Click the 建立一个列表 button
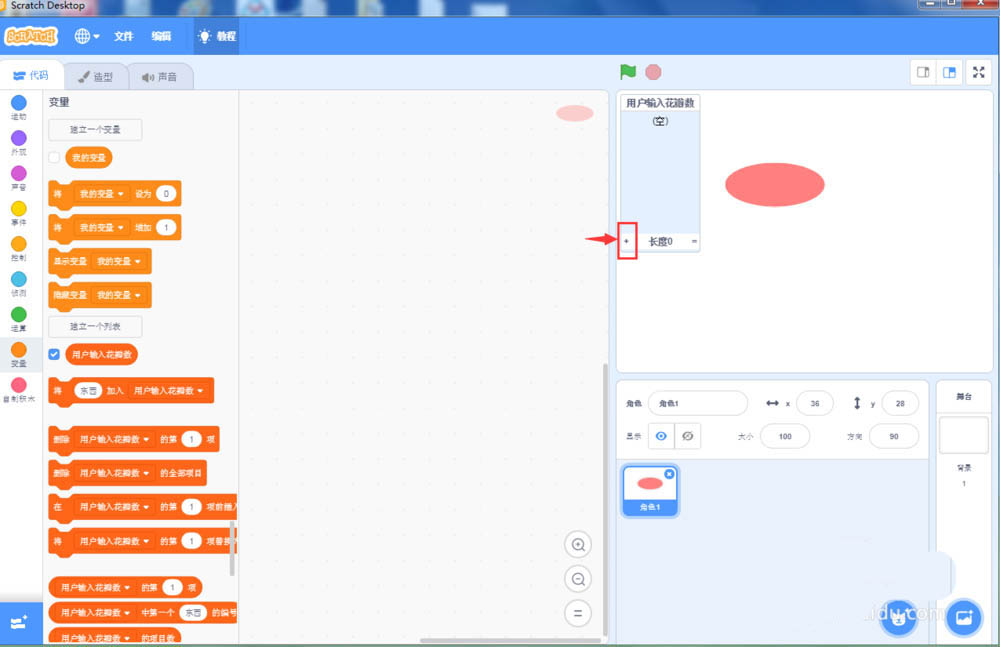The height and width of the screenshot is (647, 1000). coord(94,327)
